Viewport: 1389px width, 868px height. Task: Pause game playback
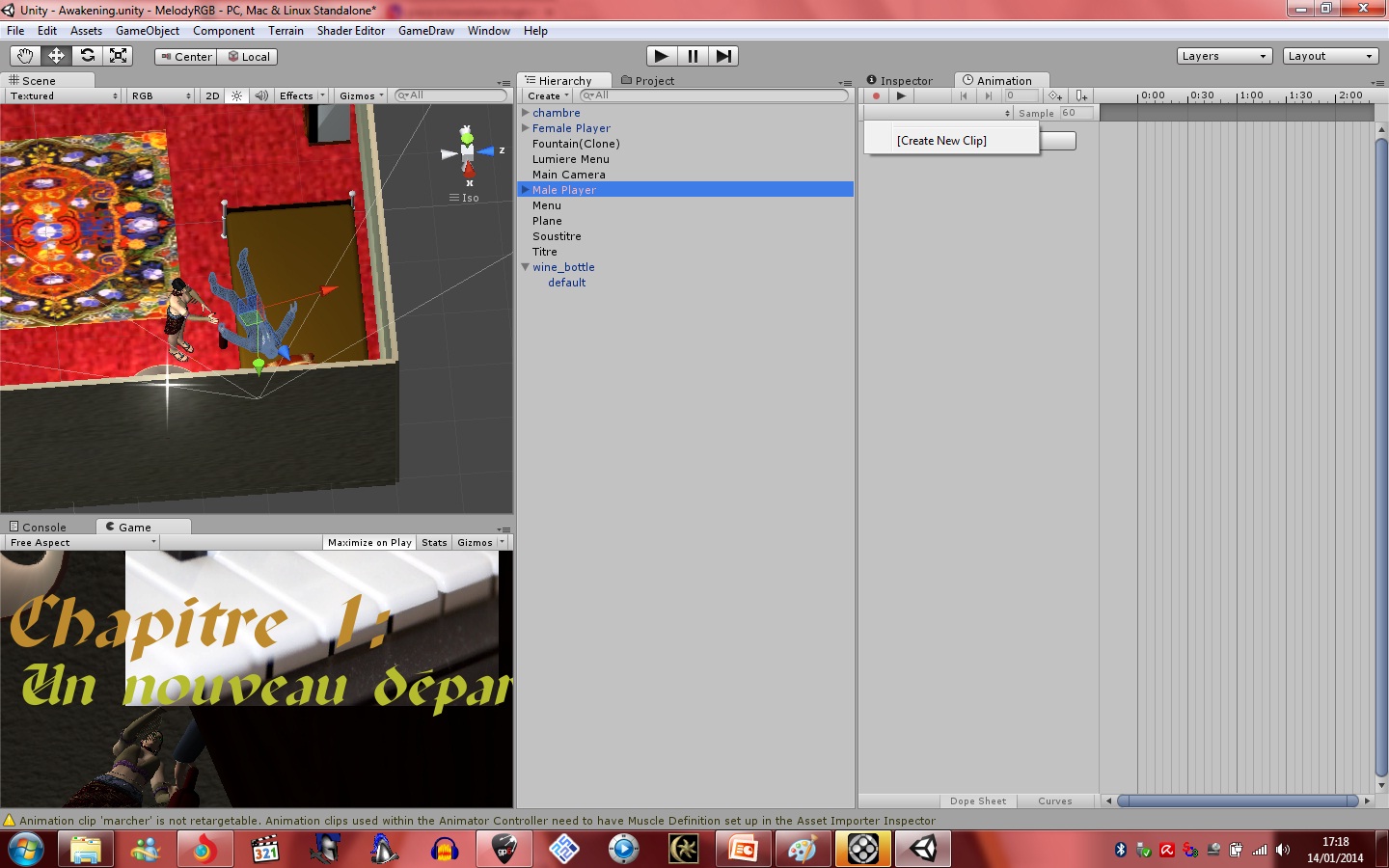coord(692,55)
